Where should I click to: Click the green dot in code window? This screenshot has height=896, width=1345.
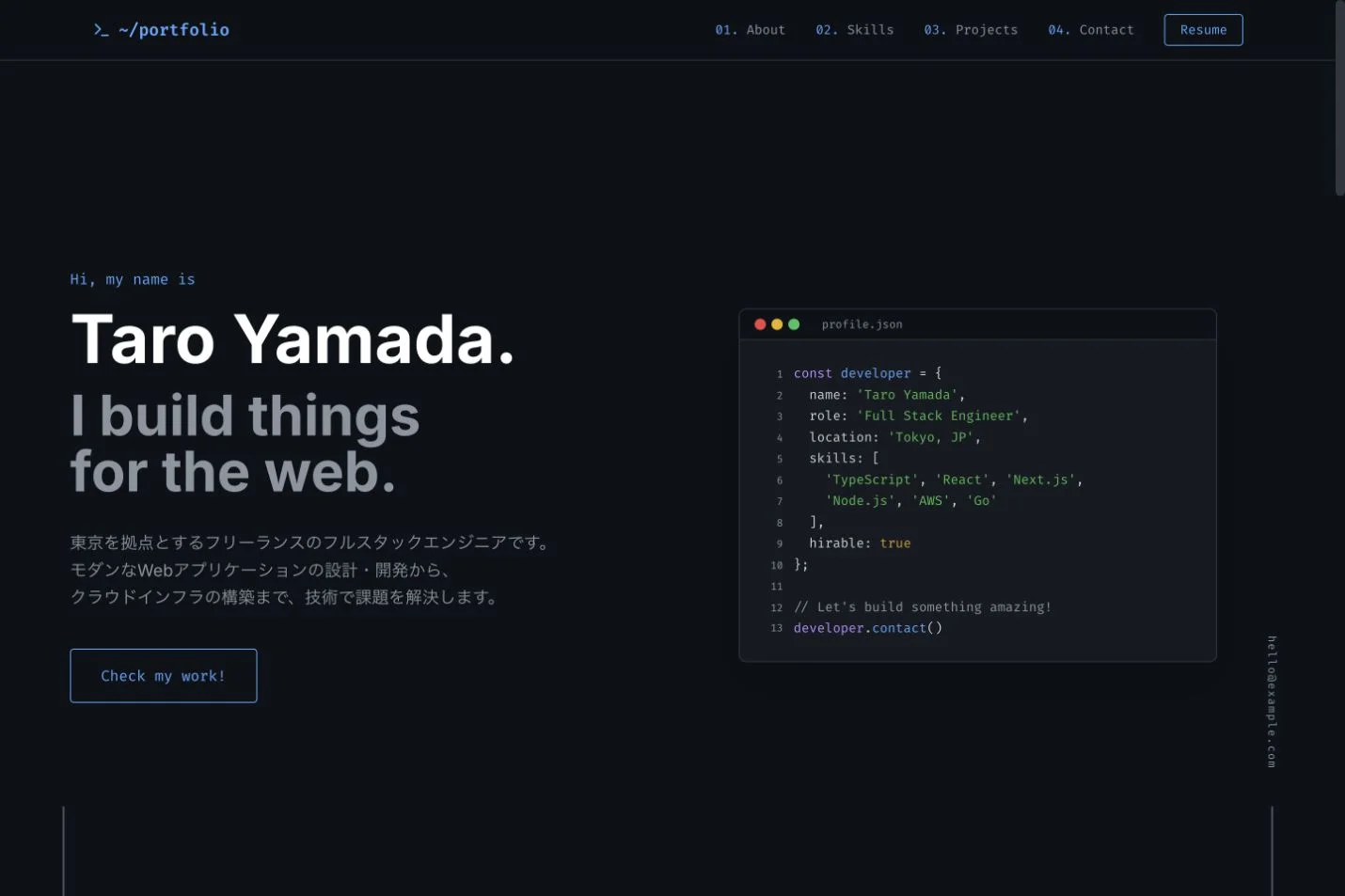click(x=794, y=324)
